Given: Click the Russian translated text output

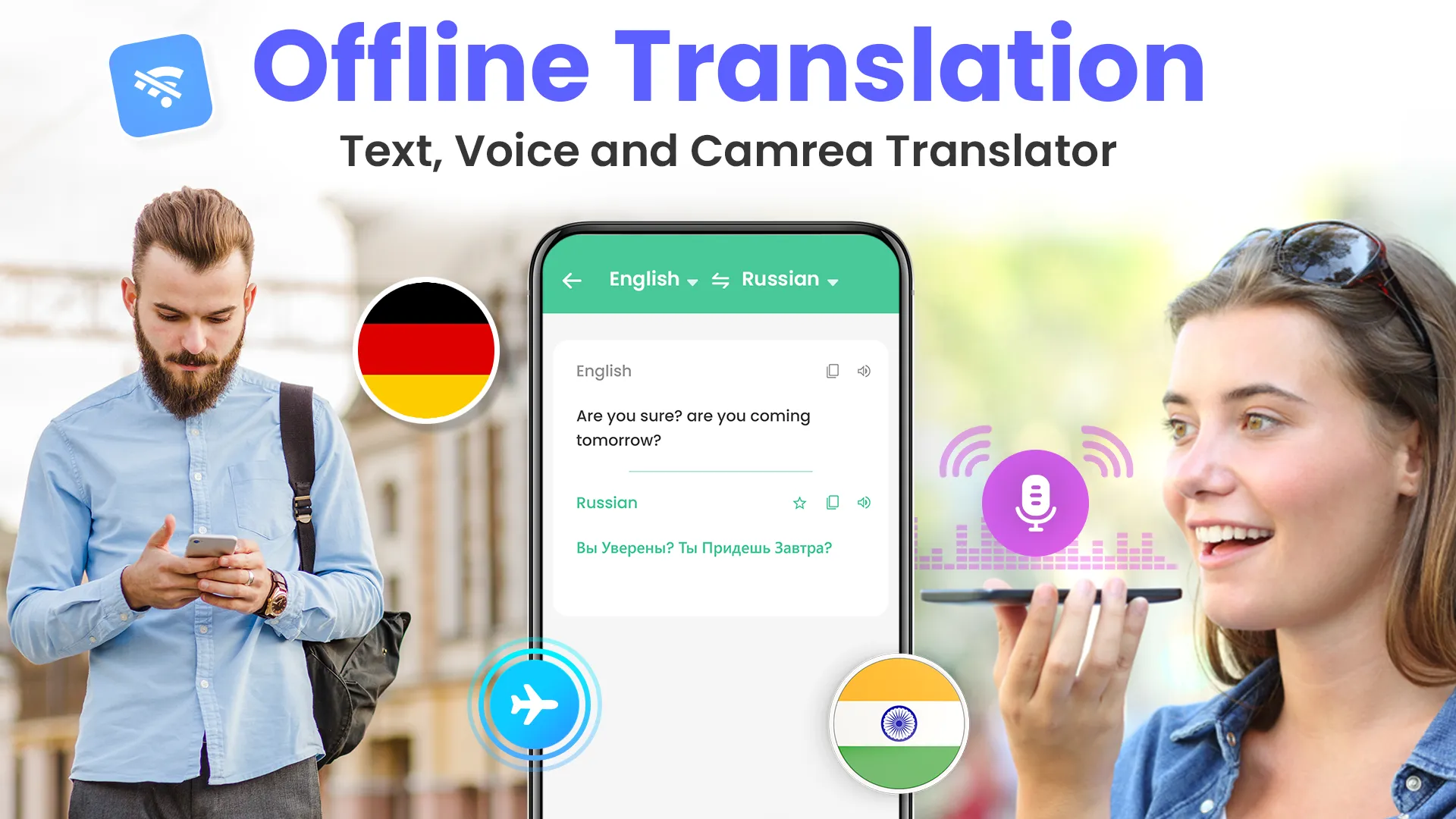Looking at the screenshot, I should [x=703, y=548].
